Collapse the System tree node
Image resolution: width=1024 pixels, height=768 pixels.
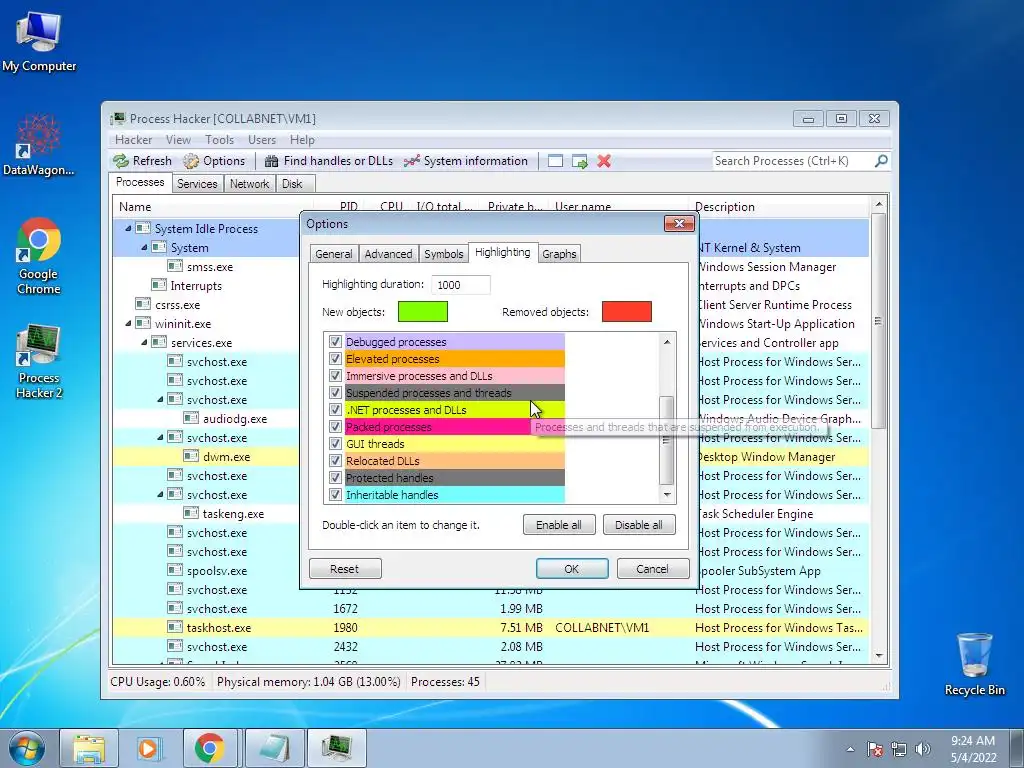tap(144, 248)
